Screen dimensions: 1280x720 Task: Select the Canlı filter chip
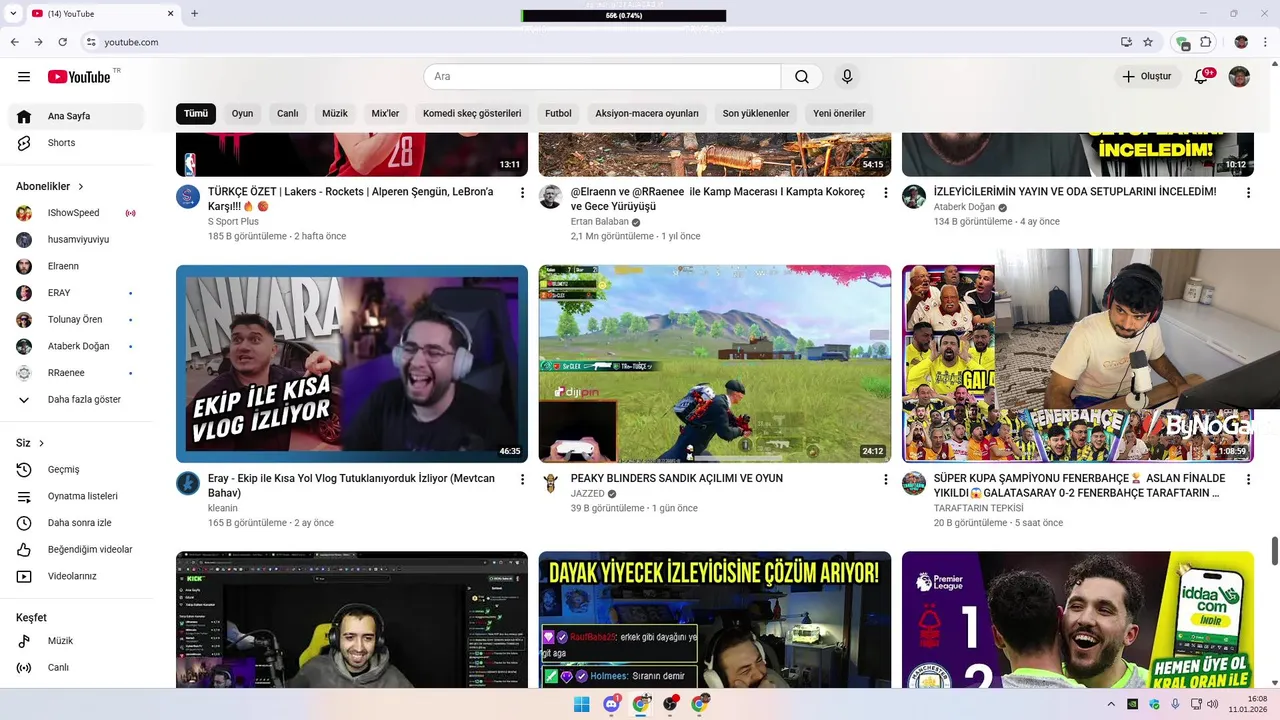(288, 114)
